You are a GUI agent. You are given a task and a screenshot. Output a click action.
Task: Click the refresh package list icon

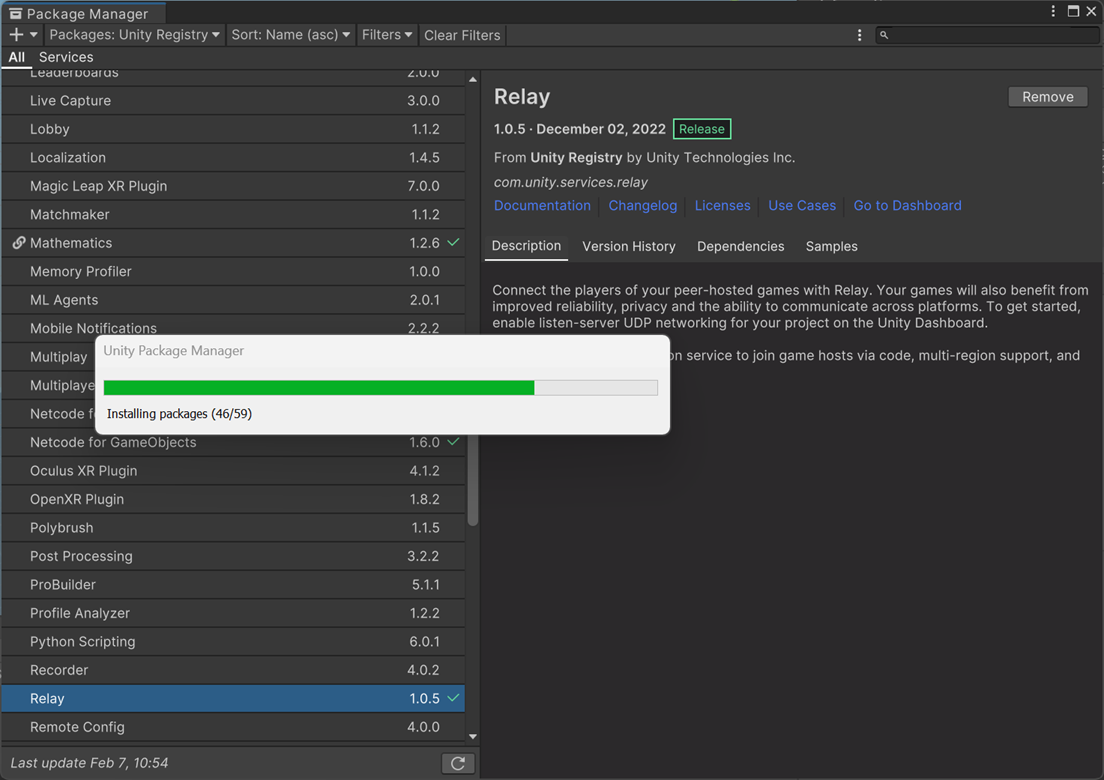tap(458, 763)
